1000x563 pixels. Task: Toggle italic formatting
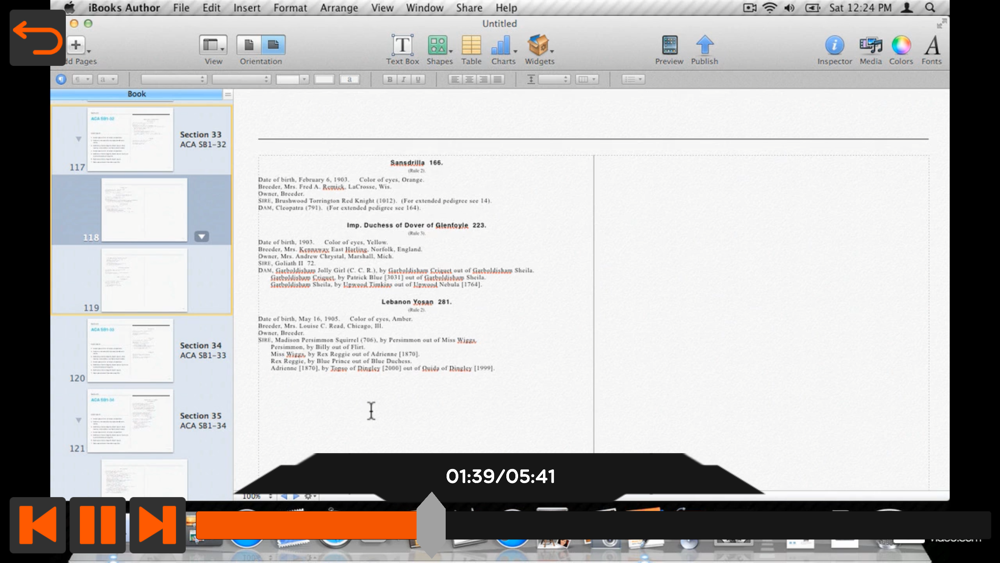pos(404,79)
